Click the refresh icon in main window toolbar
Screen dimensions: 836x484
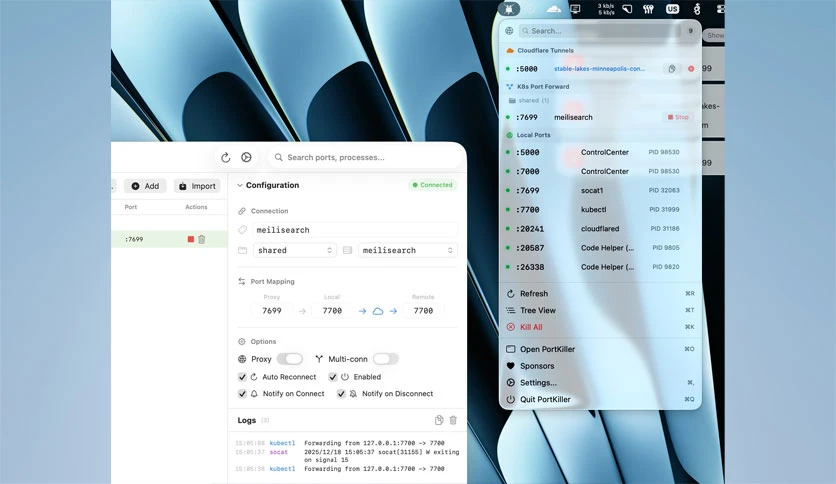[x=226, y=157]
